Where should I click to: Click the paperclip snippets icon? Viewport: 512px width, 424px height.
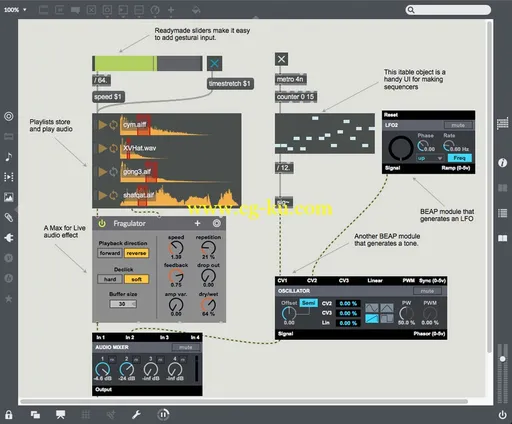9,217
